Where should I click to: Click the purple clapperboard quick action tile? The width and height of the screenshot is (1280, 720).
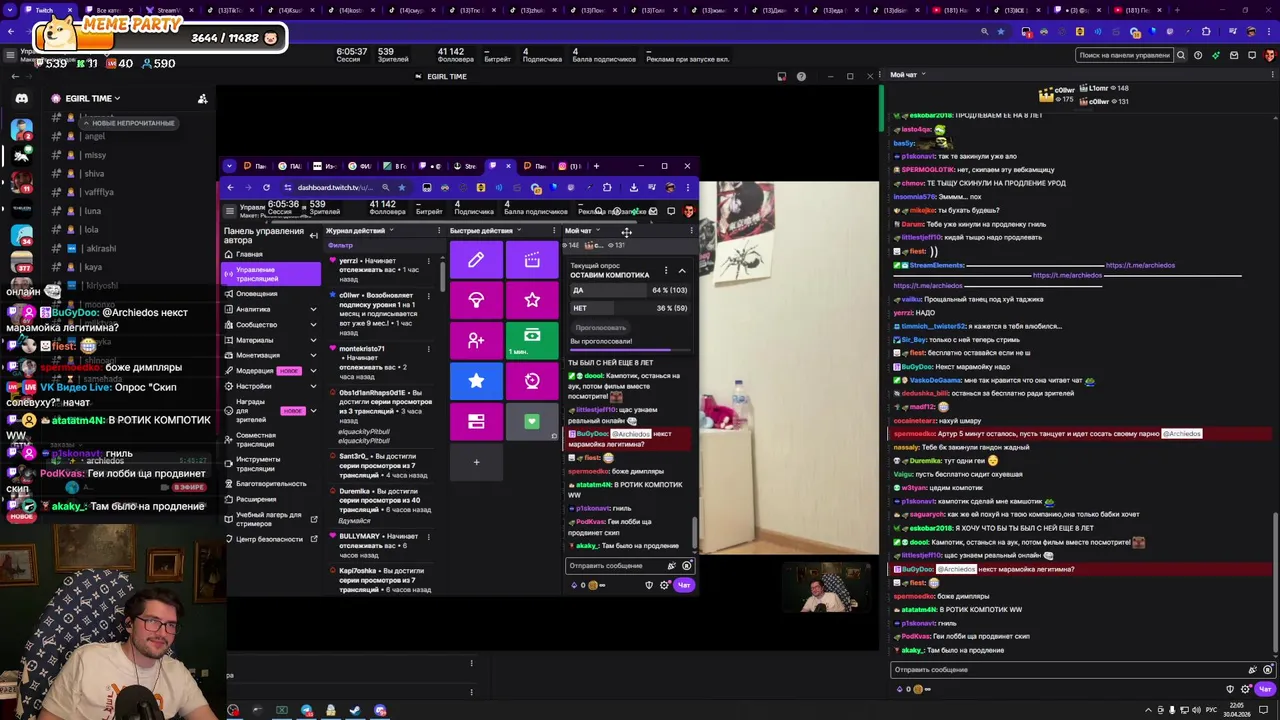[532, 260]
